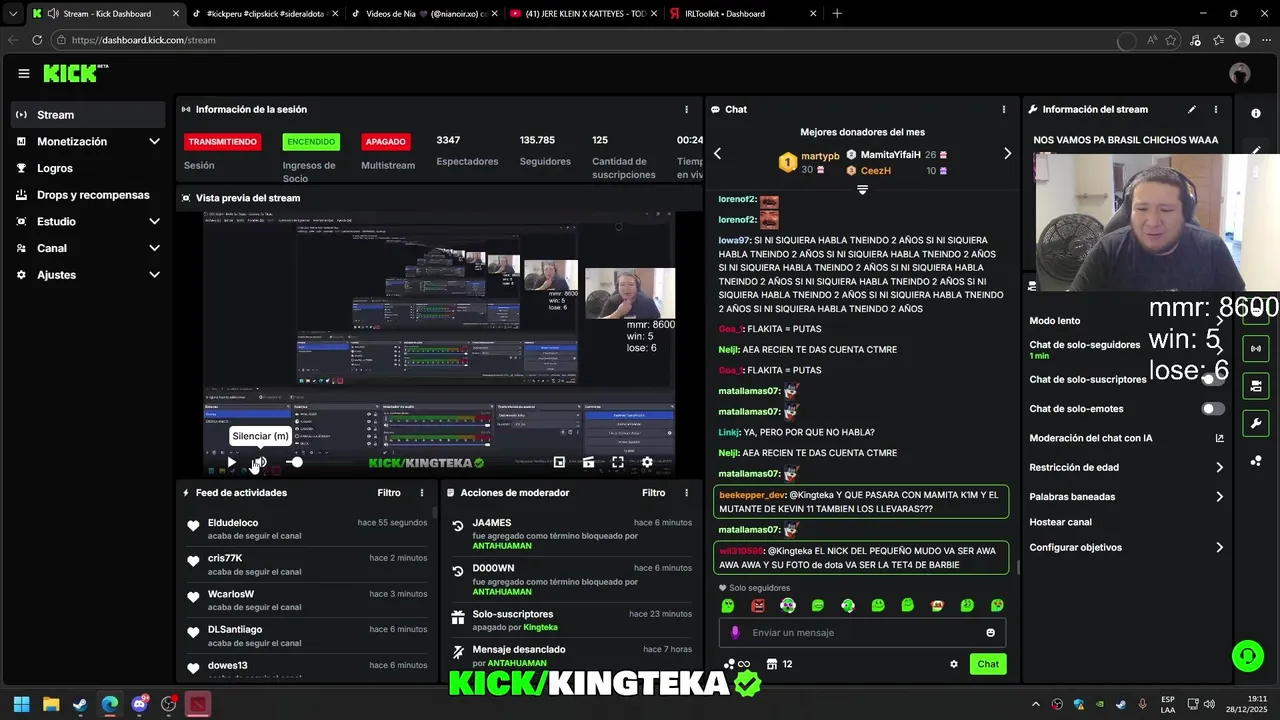Click the purple microphone in message box
Screen dimensions: 1280x720
tap(735, 632)
